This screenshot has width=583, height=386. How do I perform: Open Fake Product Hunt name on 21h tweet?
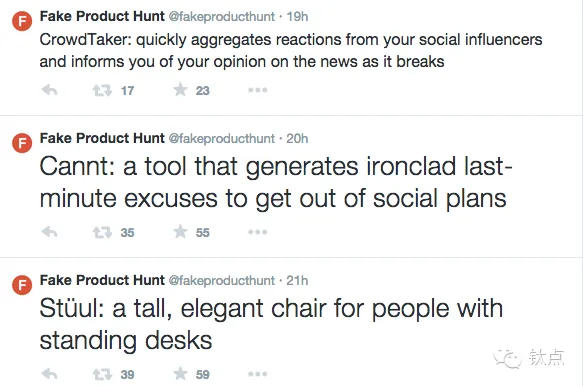102,280
